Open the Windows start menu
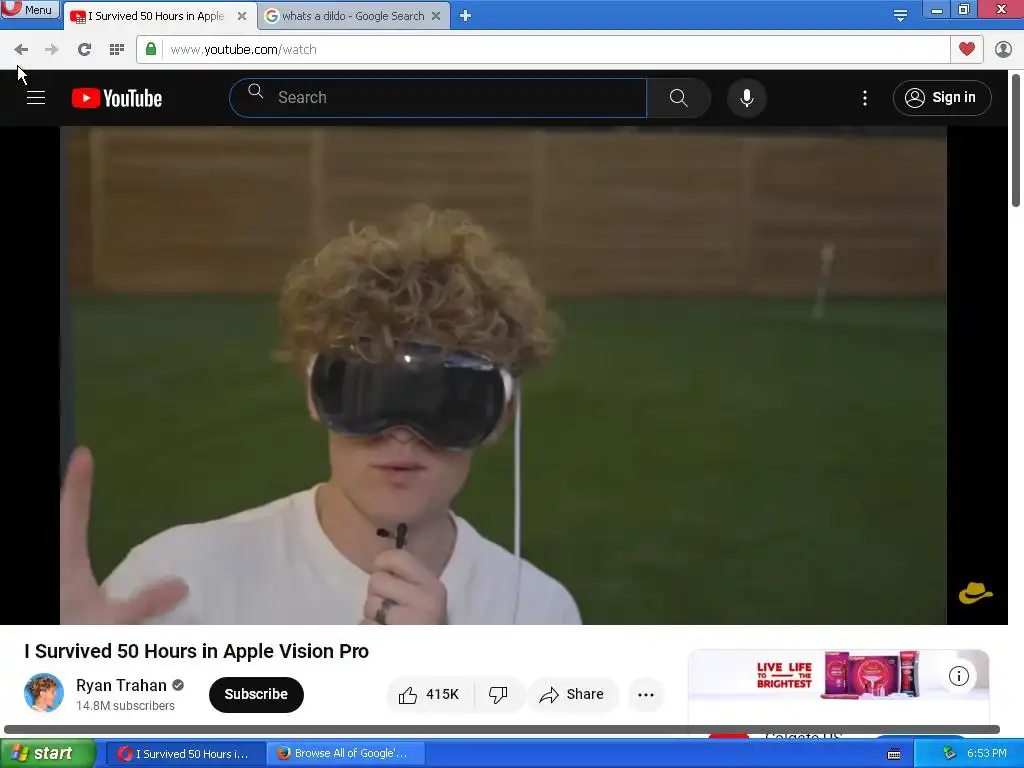Image resolution: width=1024 pixels, height=768 pixels. pos(47,753)
